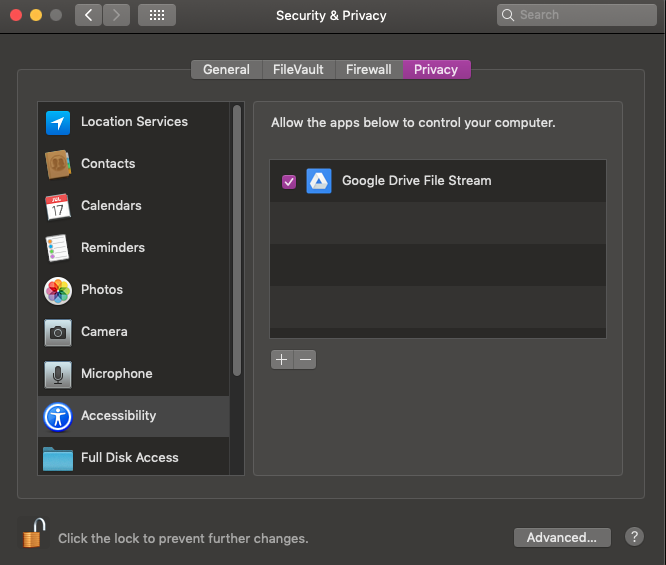This screenshot has width=666, height=565.
Task: Select Location Services arrow icon
Action: [58, 122]
